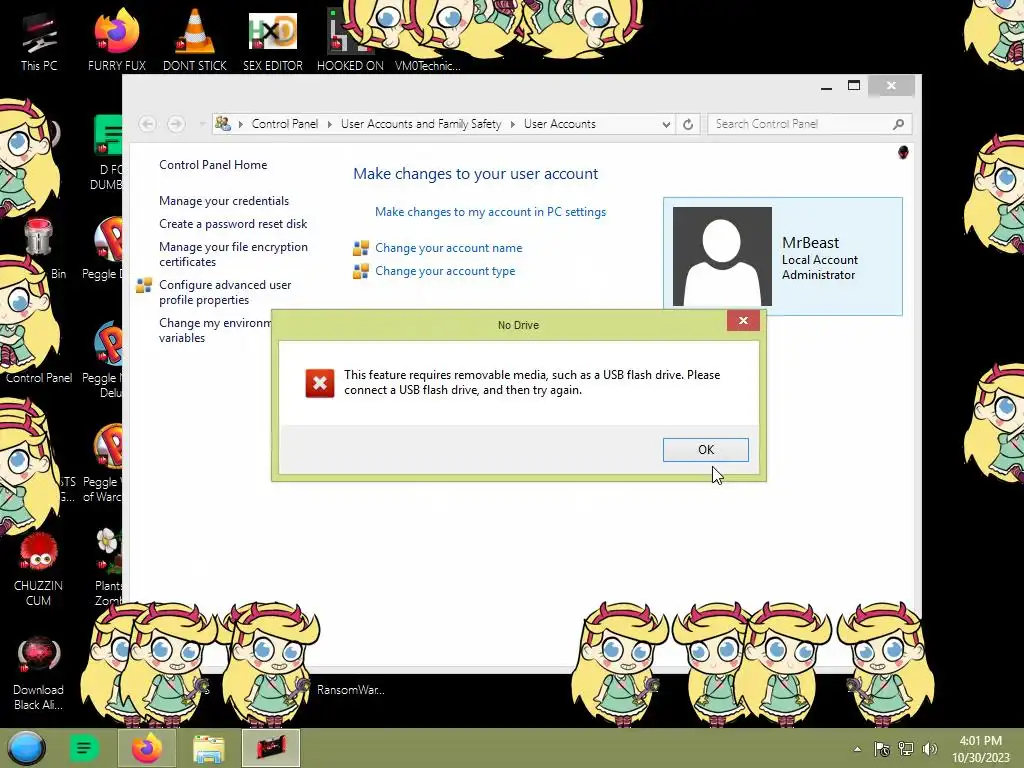Image resolution: width=1024 pixels, height=768 pixels.
Task: Click Change your account name
Action: (x=449, y=248)
